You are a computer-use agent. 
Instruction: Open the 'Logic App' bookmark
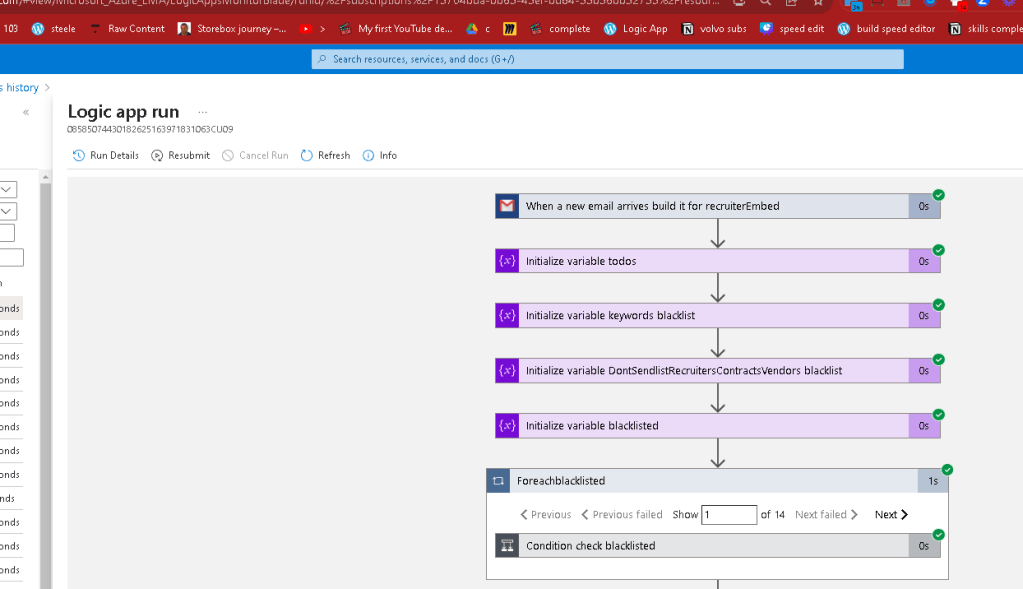point(635,29)
